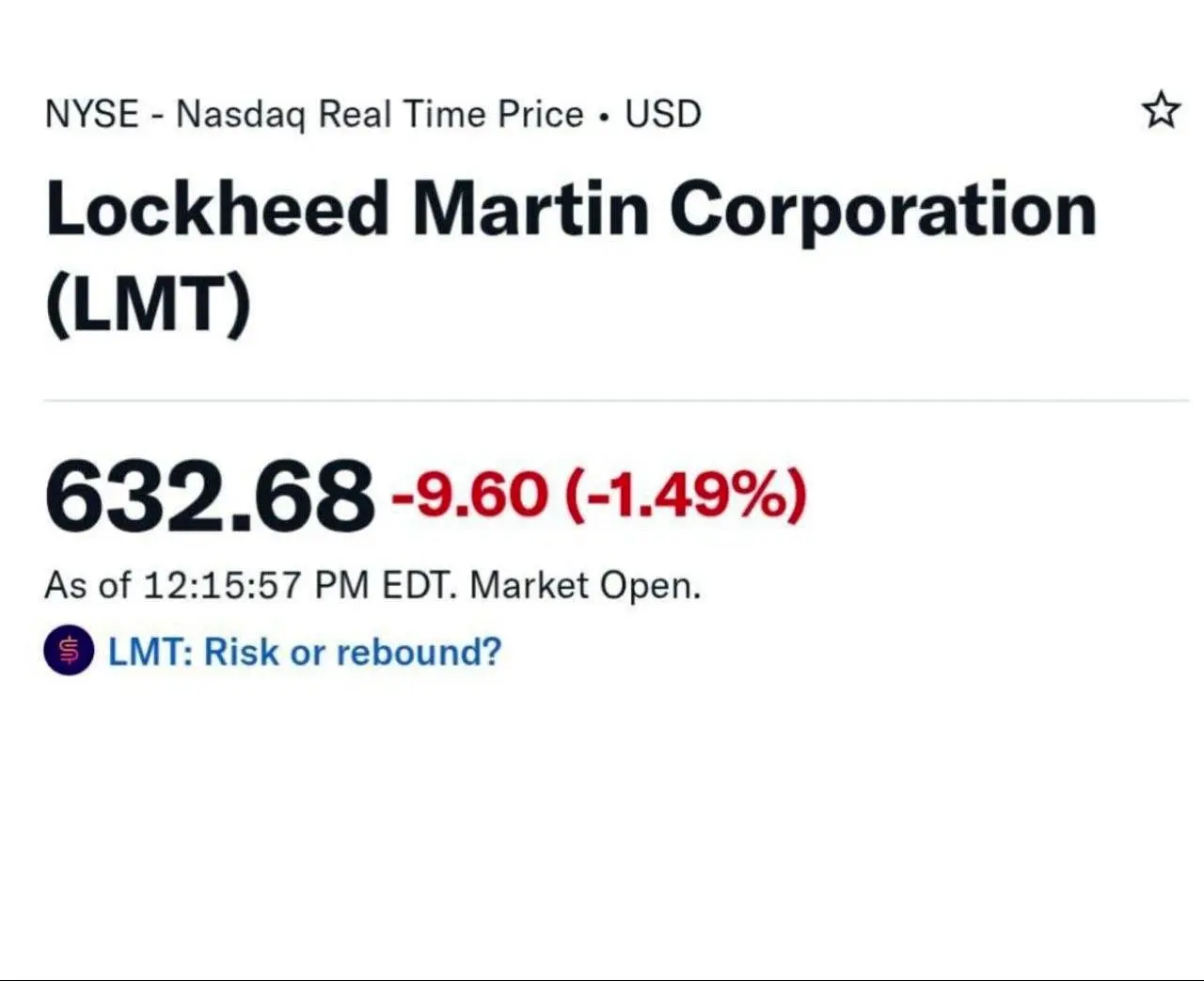Click the 'Nasdaq Real Time Price' text
1204x981 pixels.
(x=380, y=114)
